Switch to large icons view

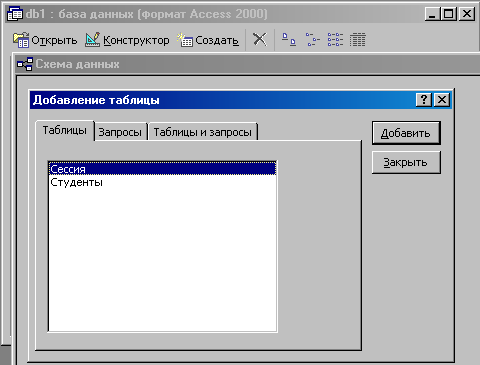tap(289, 39)
